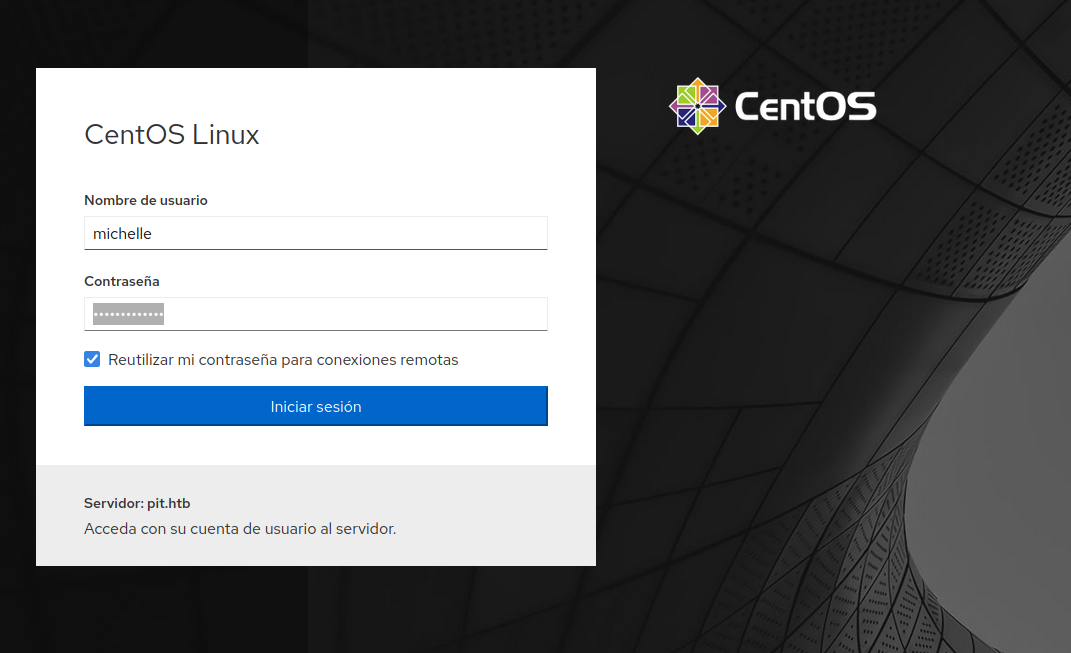Click the white CentOS wordmark text
This screenshot has width=1071, height=653.
pyautogui.click(x=805, y=106)
